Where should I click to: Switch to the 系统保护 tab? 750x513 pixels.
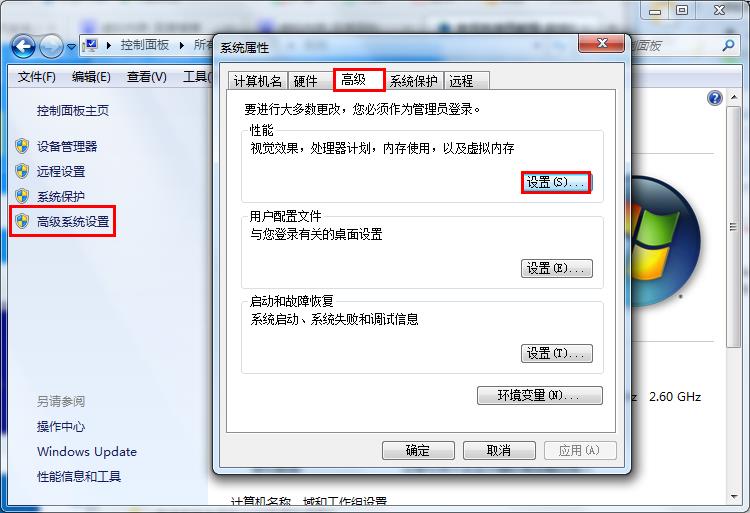click(x=414, y=81)
